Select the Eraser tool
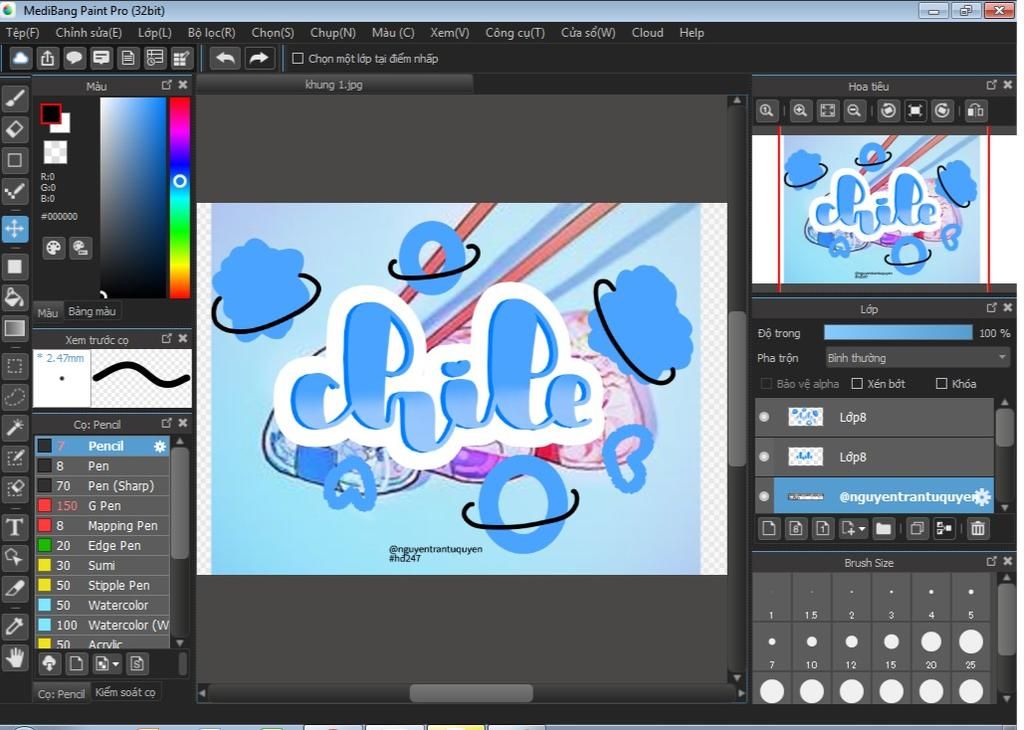The height and width of the screenshot is (730, 1024). coord(15,129)
